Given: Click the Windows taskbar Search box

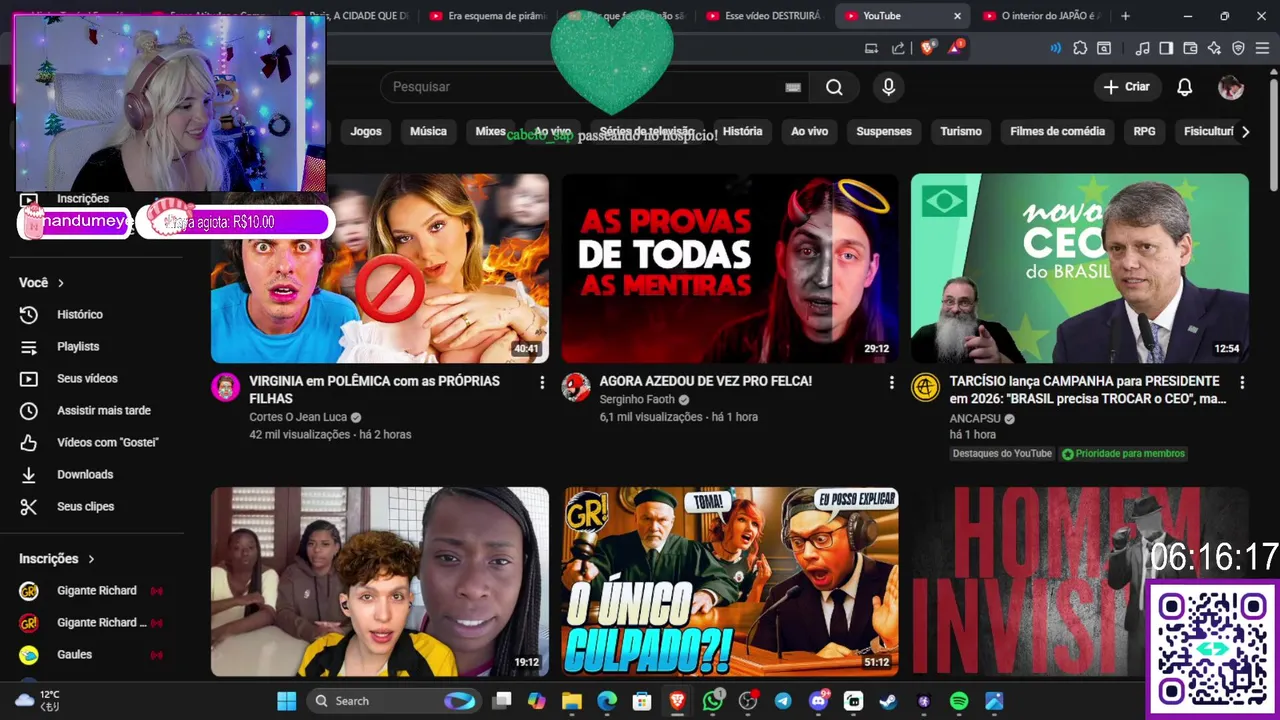Looking at the screenshot, I should coord(392,701).
